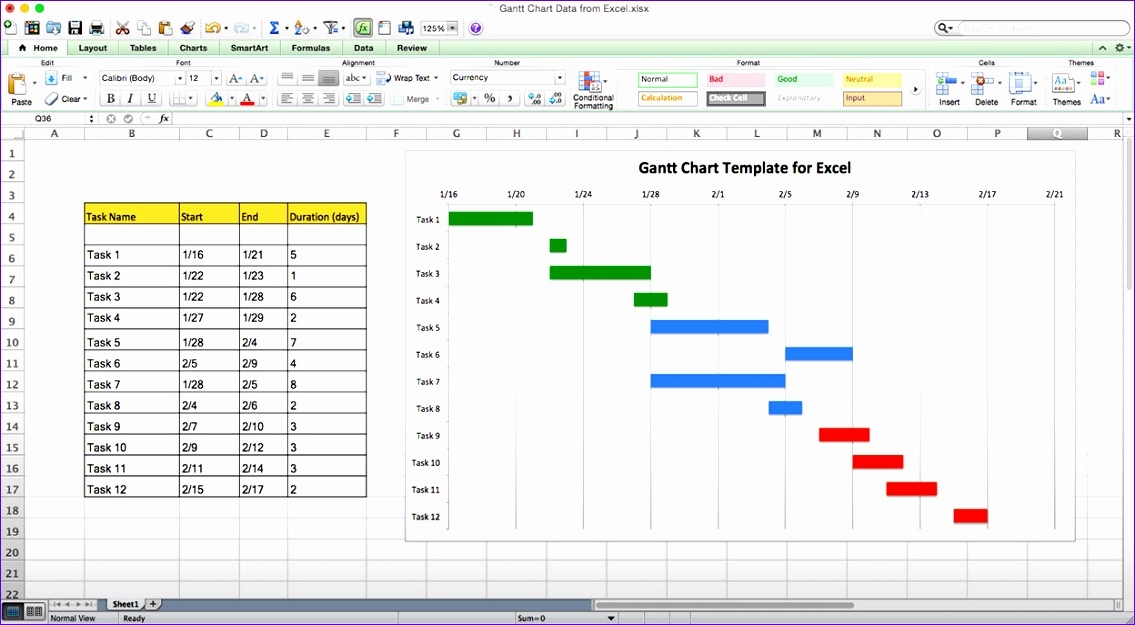The image size is (1135, 625).
Task: Click the AutoSum icon
Action: [275, 28]
